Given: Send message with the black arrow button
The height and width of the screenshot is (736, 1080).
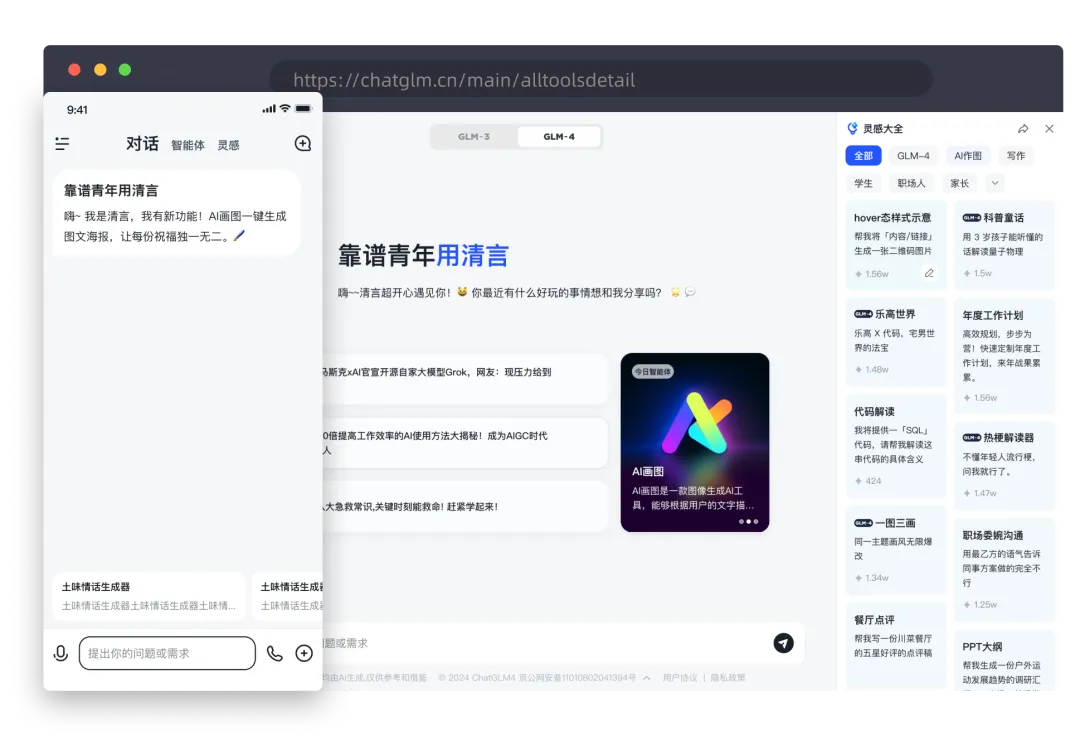Looking at the screenshot, I should coord(783,643).
